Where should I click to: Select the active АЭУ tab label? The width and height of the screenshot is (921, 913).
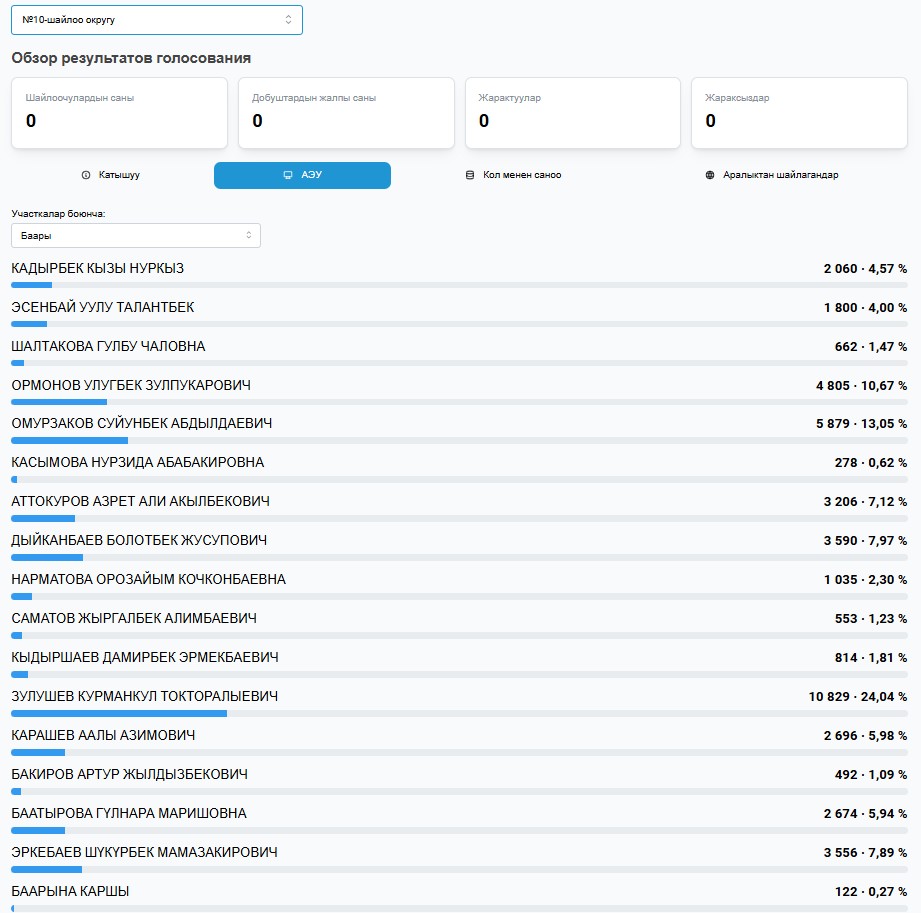[x=312, y=175]
